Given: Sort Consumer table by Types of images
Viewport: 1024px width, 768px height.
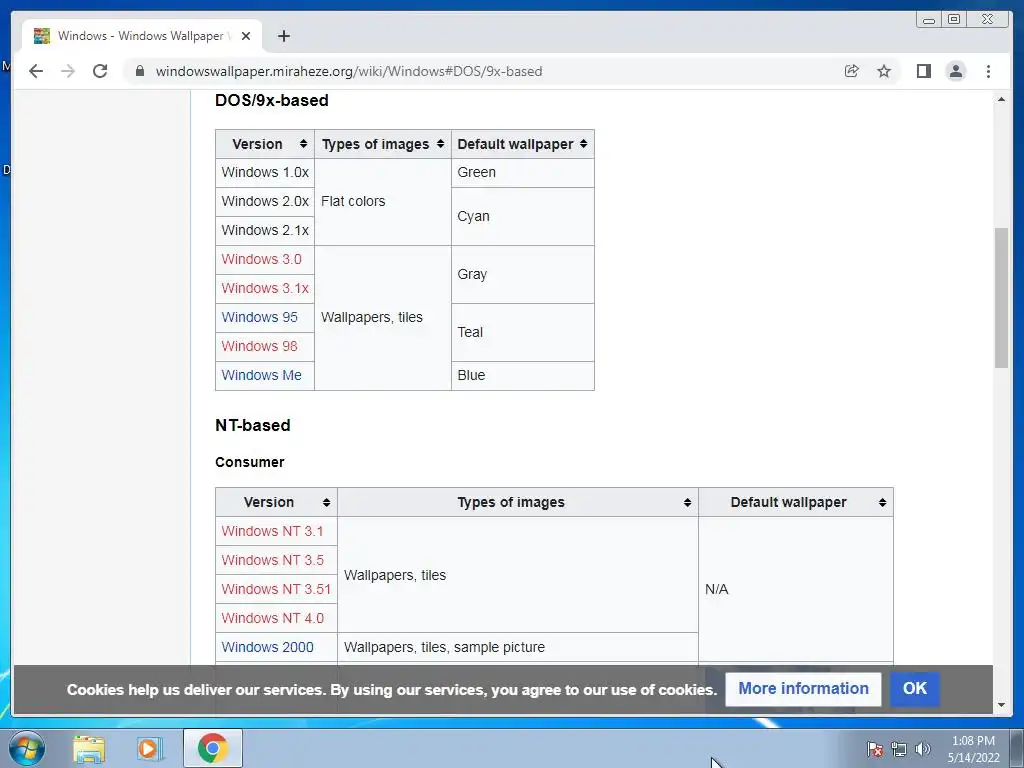Looking at the screenshot, I should (x=518, y=502).
